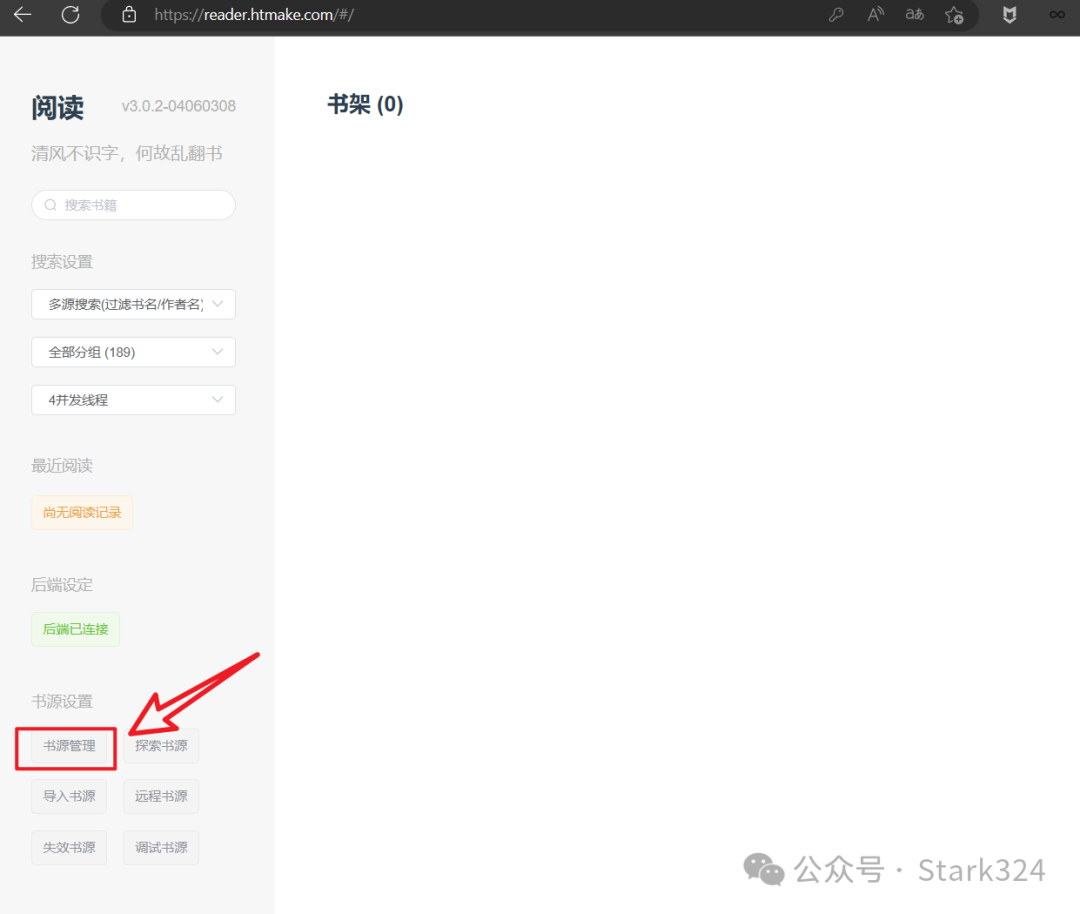Open 调试书源 debug sources
This screenshot has width=1080, height=914.
coord(161,847)
